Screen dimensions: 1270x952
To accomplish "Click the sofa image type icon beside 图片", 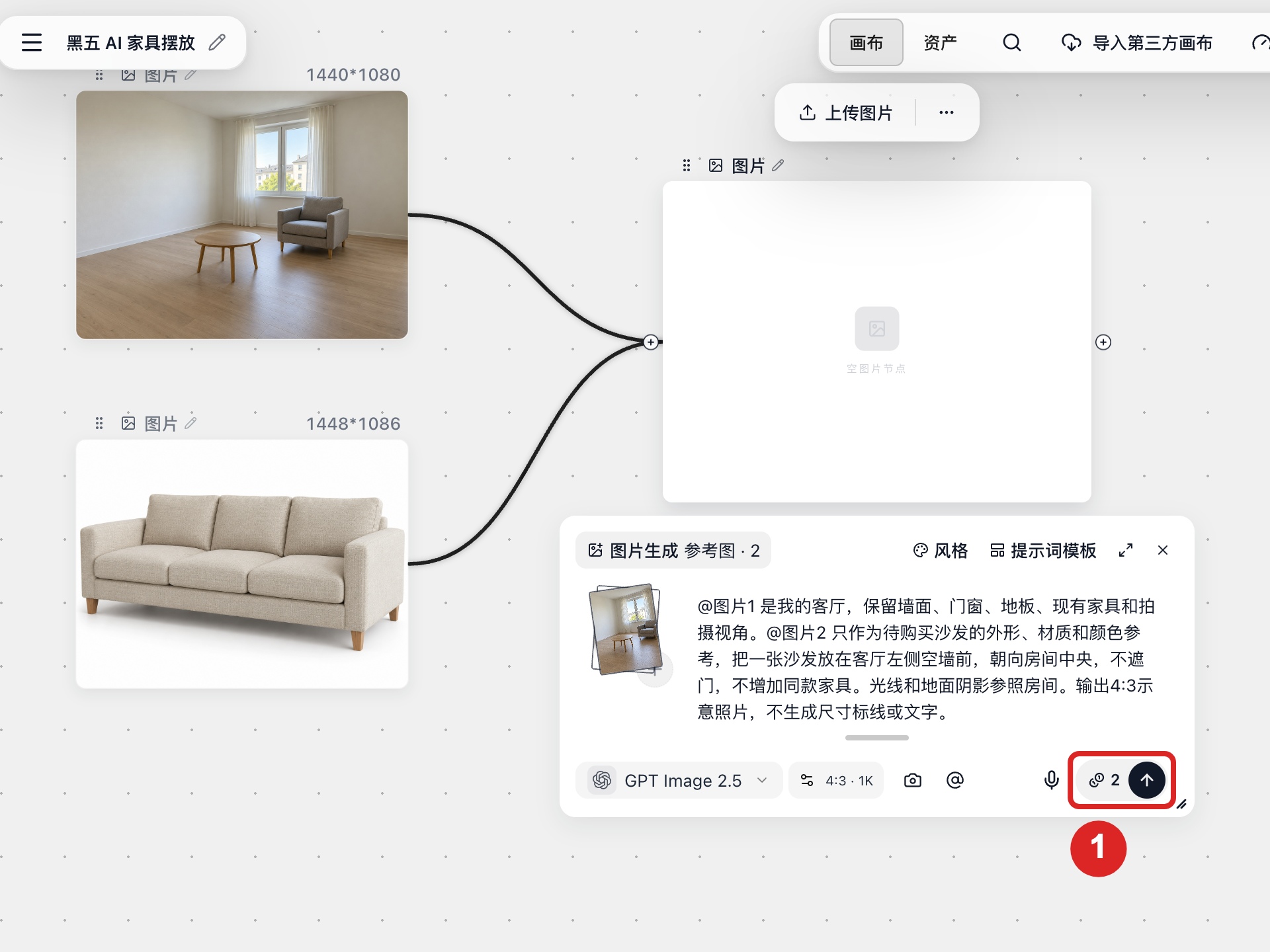I will (128, 423).
